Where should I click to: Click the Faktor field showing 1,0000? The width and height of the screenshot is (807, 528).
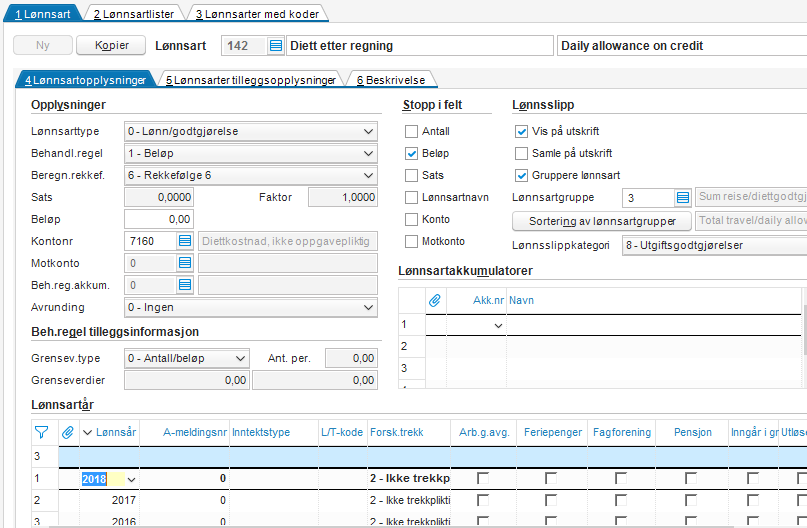click(343, 197)
